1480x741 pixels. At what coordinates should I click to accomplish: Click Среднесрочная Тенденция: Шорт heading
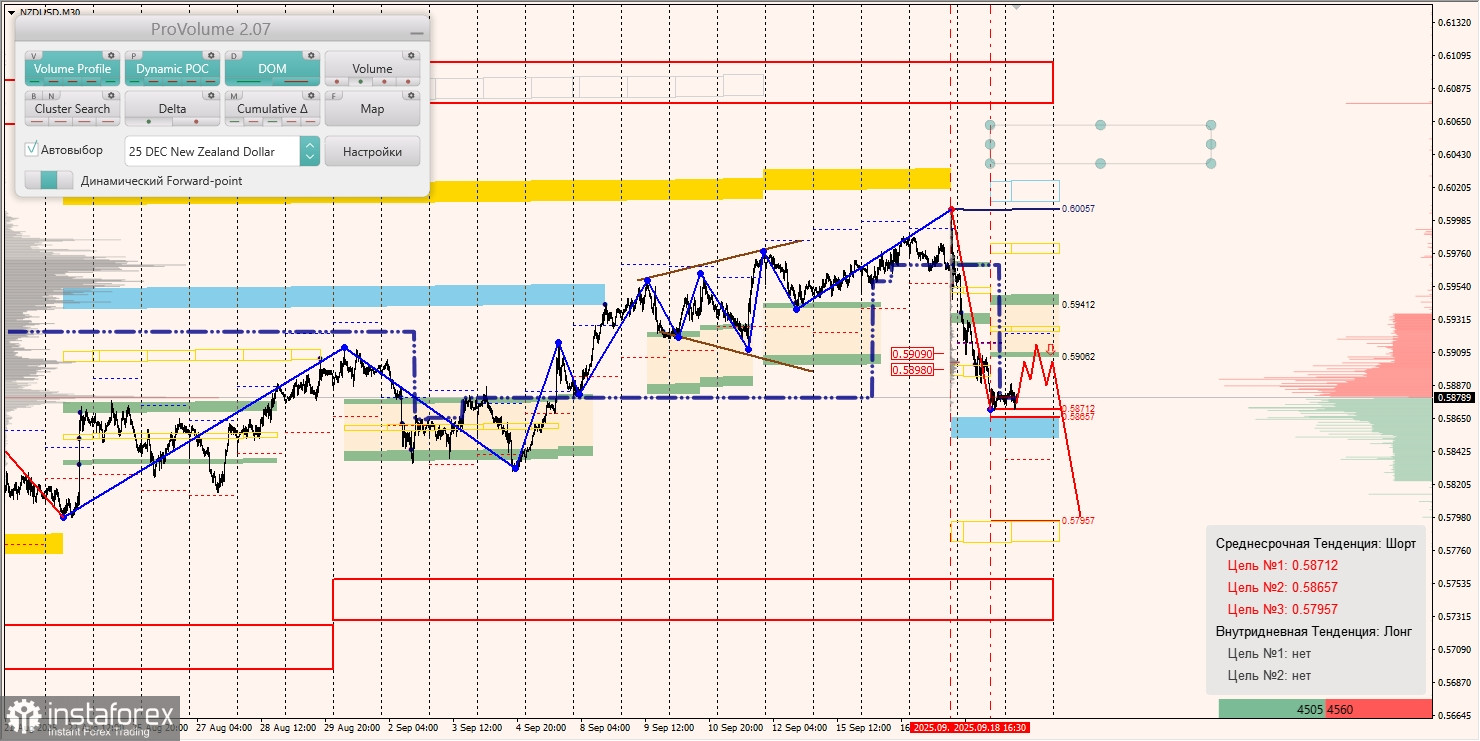click(1315, 544)
